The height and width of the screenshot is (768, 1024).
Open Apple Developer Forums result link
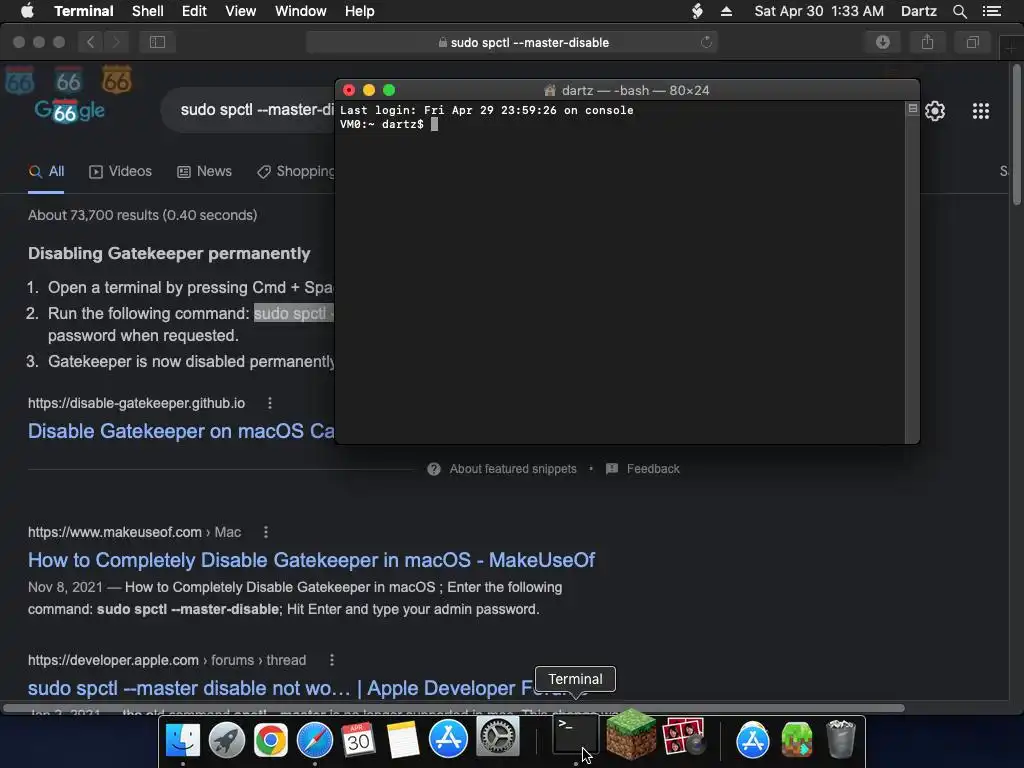click(x=281, y=688)
